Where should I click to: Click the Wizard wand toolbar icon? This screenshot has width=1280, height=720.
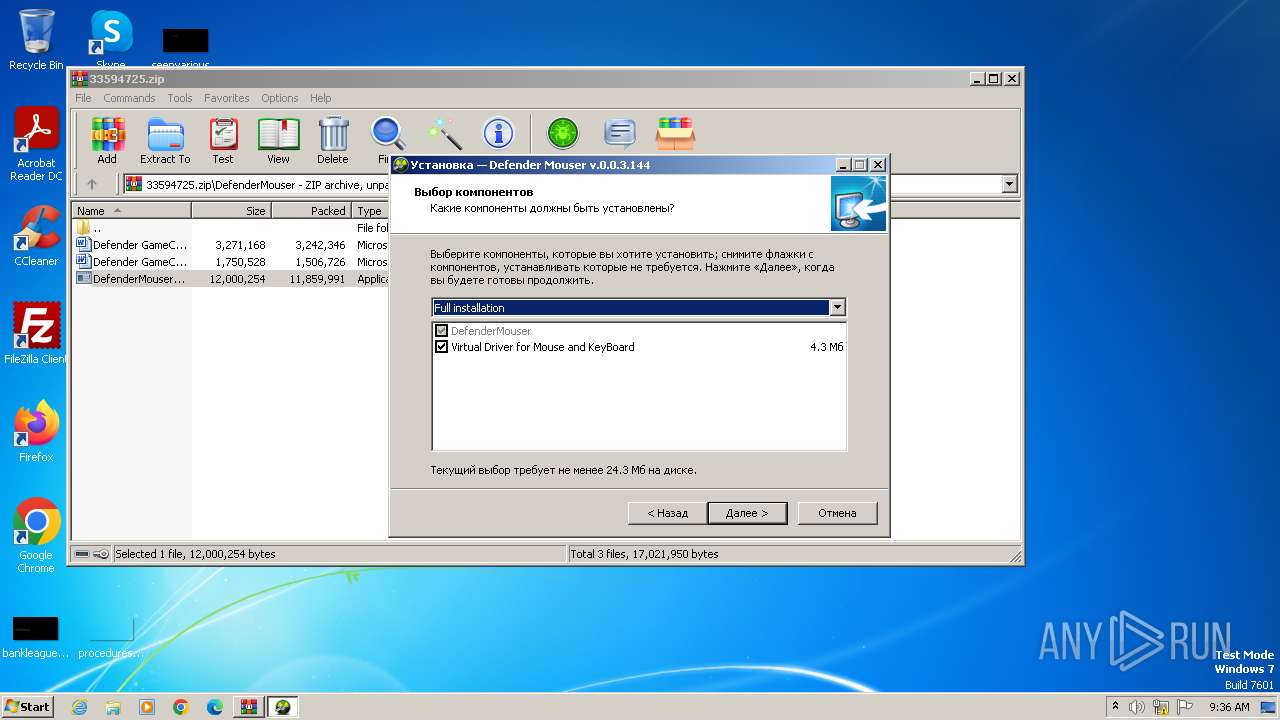(x=444, y=133)
